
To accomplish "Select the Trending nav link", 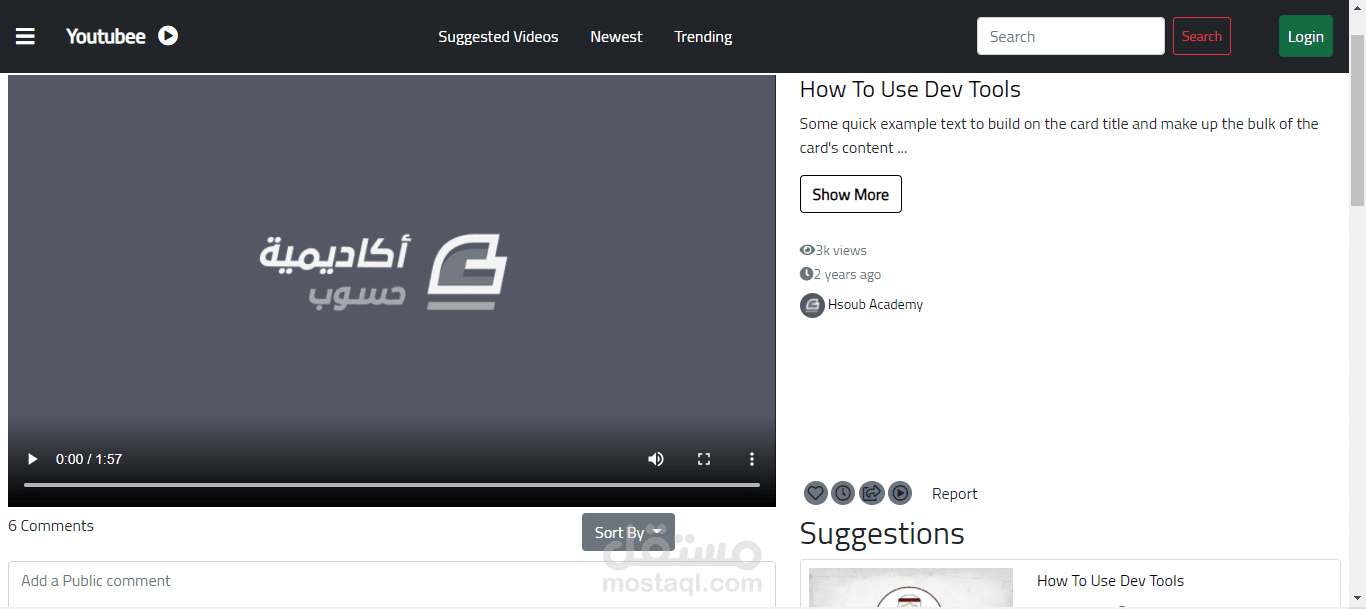I will click(x=703, y=37).
